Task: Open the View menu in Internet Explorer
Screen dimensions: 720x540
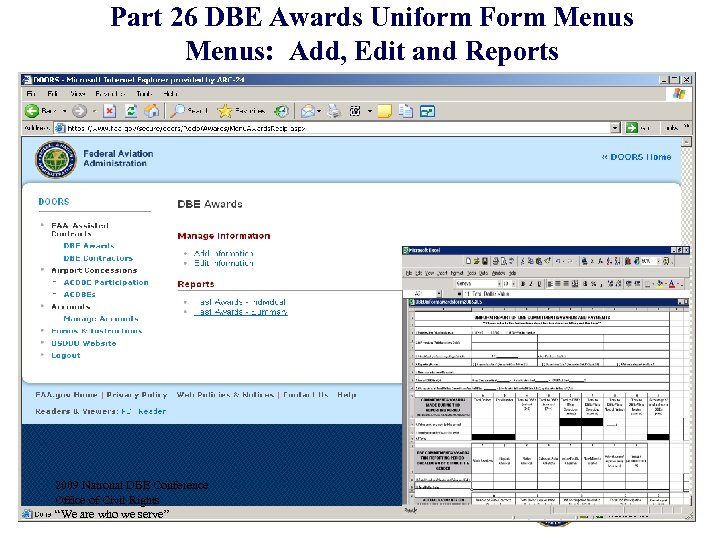Action: [x=78, y=94]
